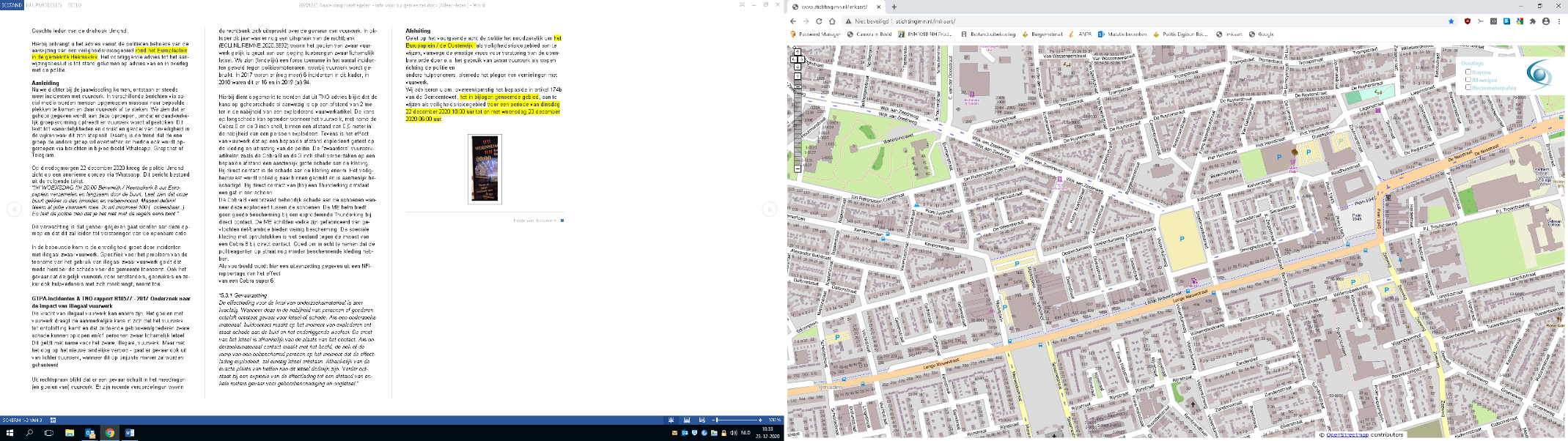The width and height of the screenshot is (1568, 441).
Task: Open the BESTAND menu in Word
Action: pos(12,4)
